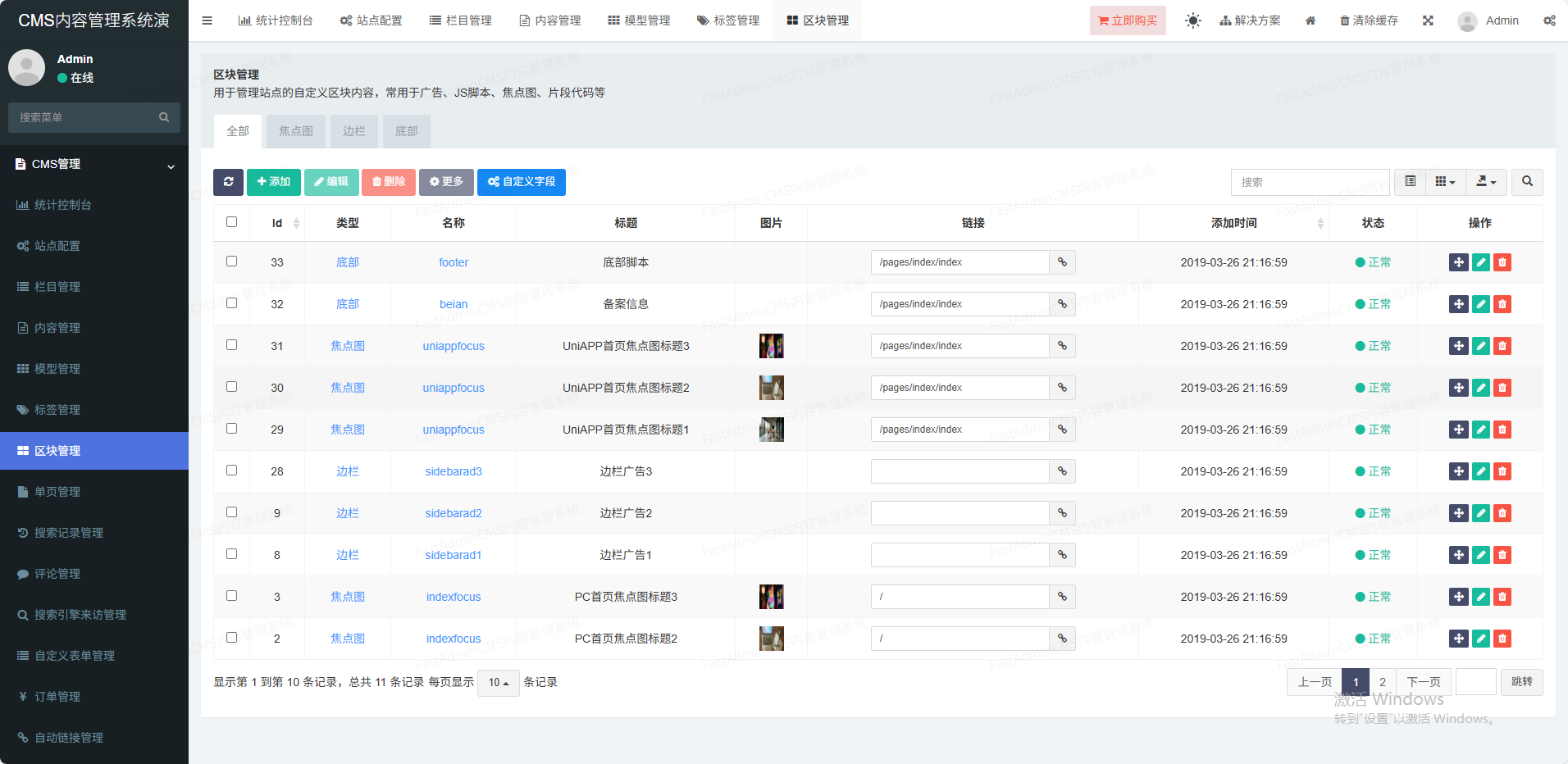Switch theme with the sun icon
Viewport: 1568px width, 764px height.
point(1192,20)
